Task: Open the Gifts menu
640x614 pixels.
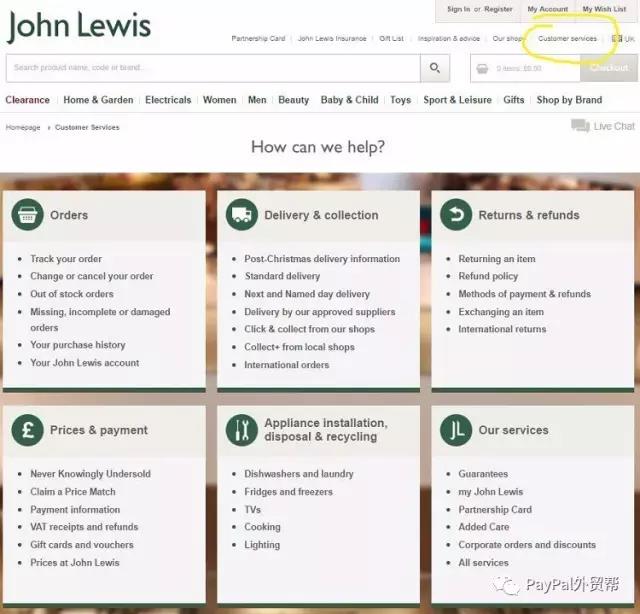Action: coord(513,100)
